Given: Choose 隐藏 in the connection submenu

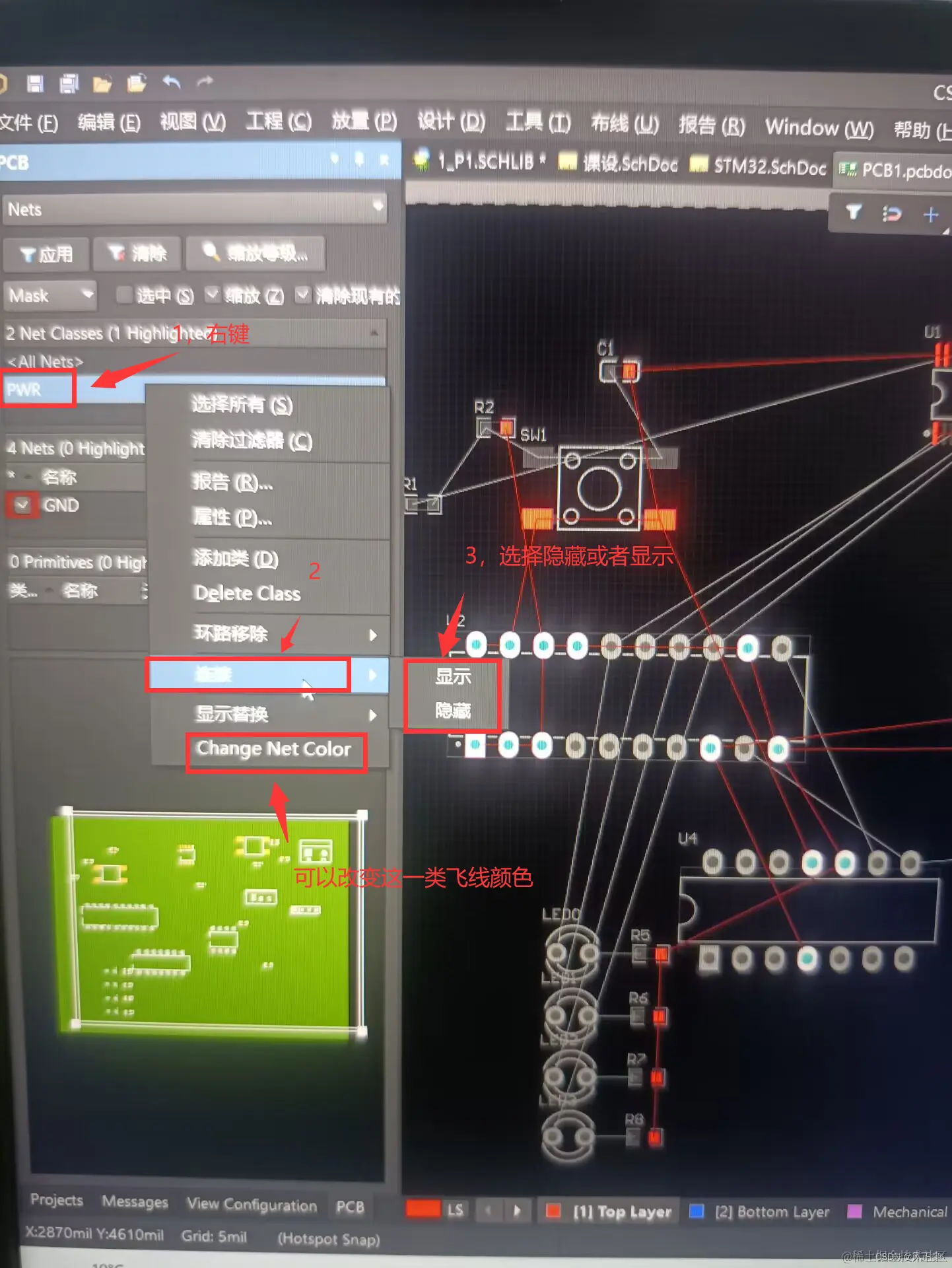Looking at the screenshot, I should pyautogui.click(x=454, y=711).
